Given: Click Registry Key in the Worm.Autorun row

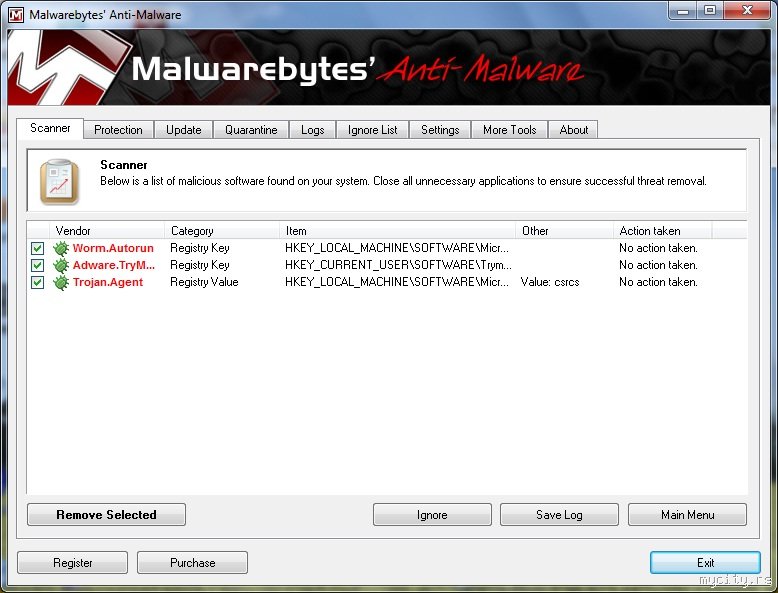Looking at the screenshot, I should pyautogui.click(x=199, y=248).
